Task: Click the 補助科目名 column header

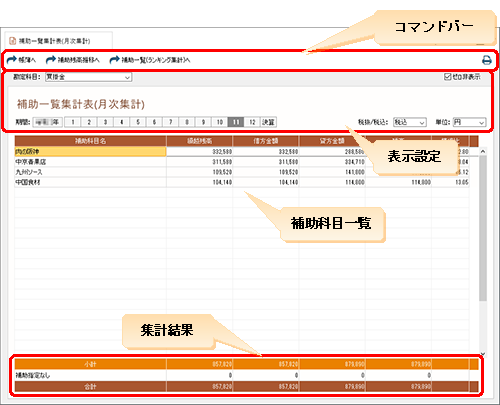Action: [x=90, y=141]
